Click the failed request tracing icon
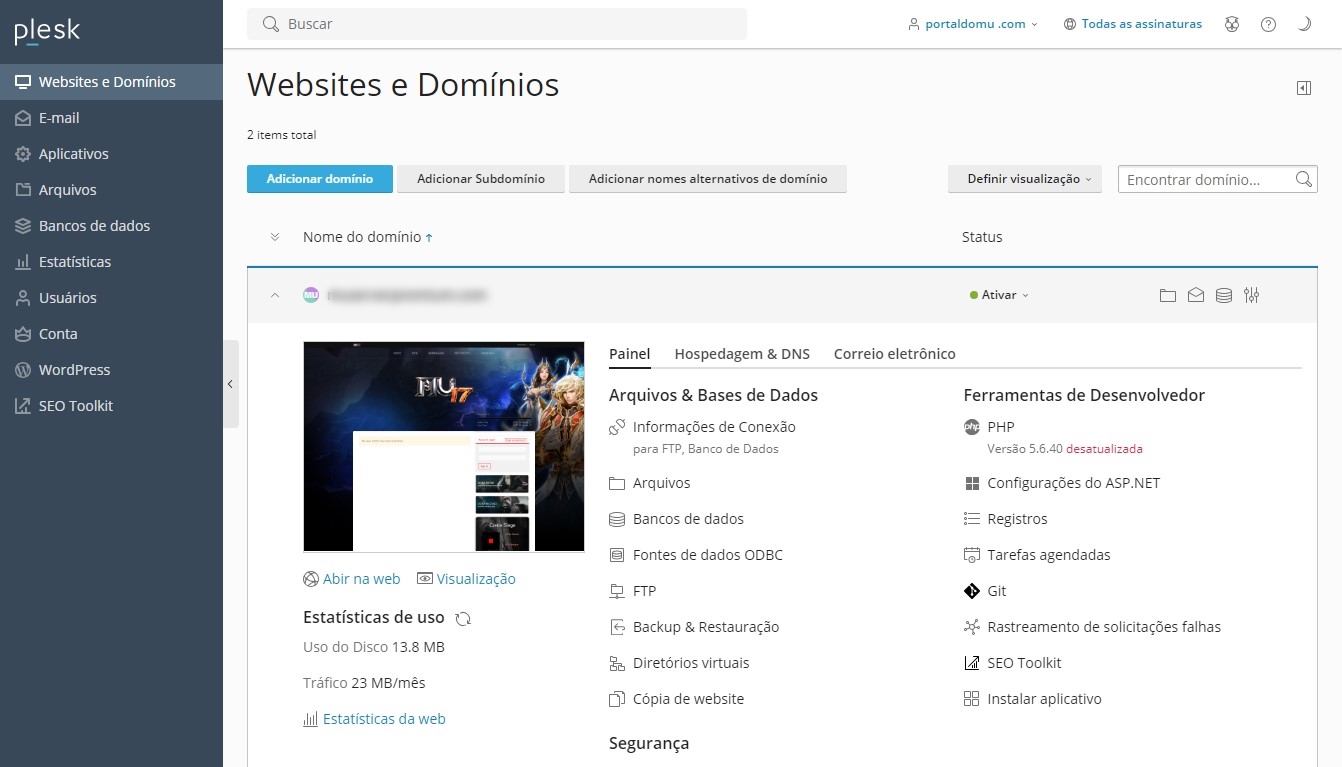This screenshot has width=1342, height=767. click(971, 627)
